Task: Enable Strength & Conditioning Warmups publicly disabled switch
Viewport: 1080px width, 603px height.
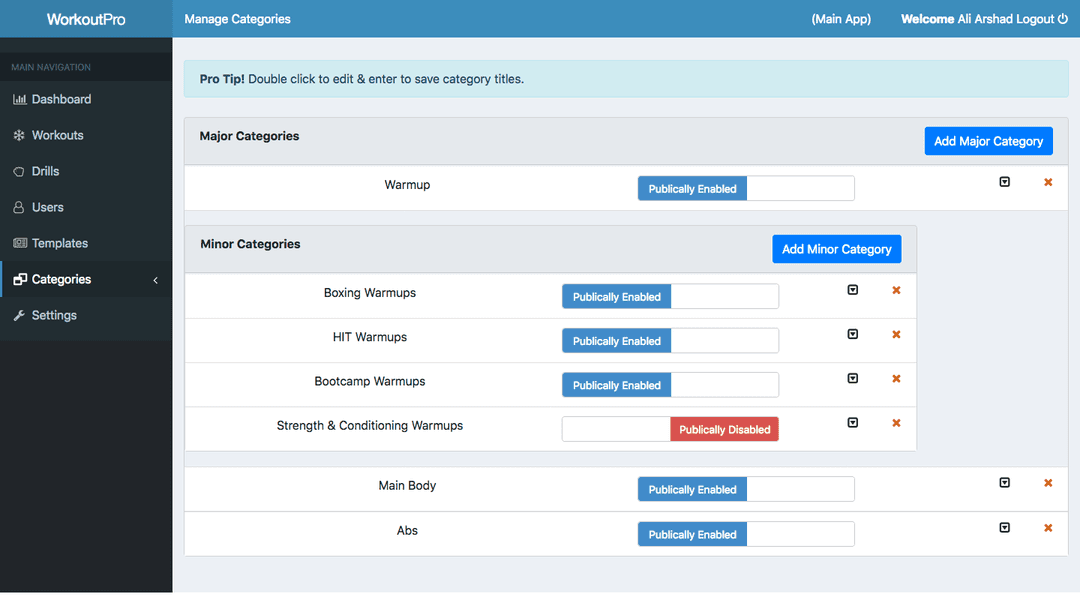Action: (670, 429)
